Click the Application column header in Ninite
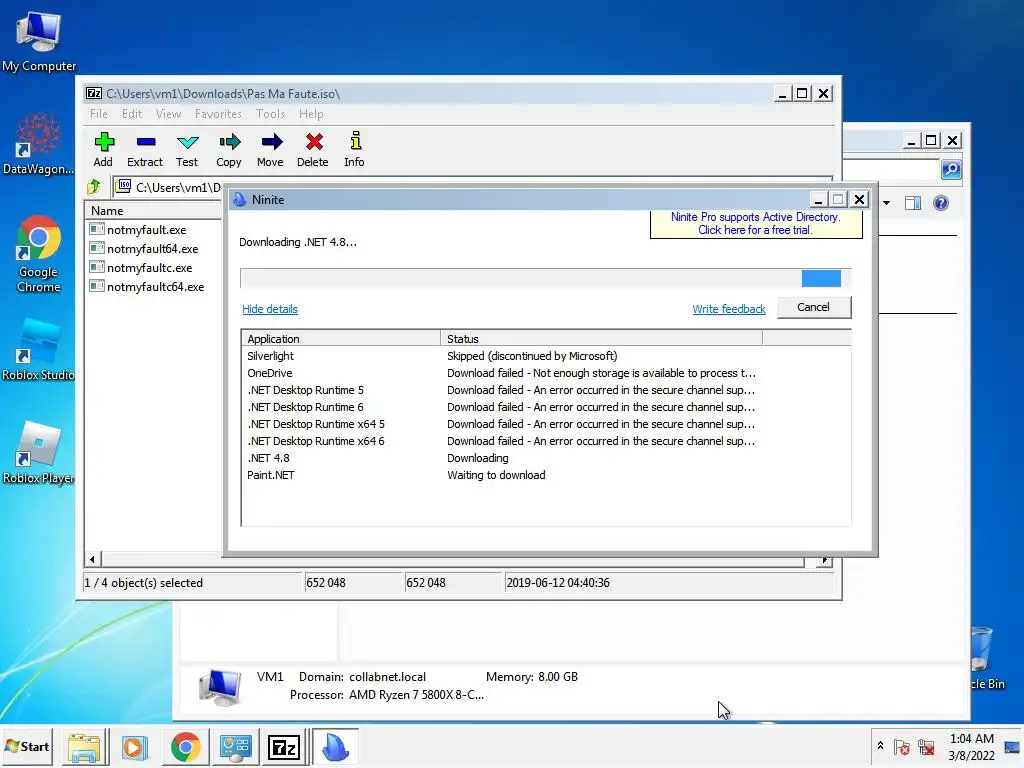The image size is (1024, 768). point(341,339)
